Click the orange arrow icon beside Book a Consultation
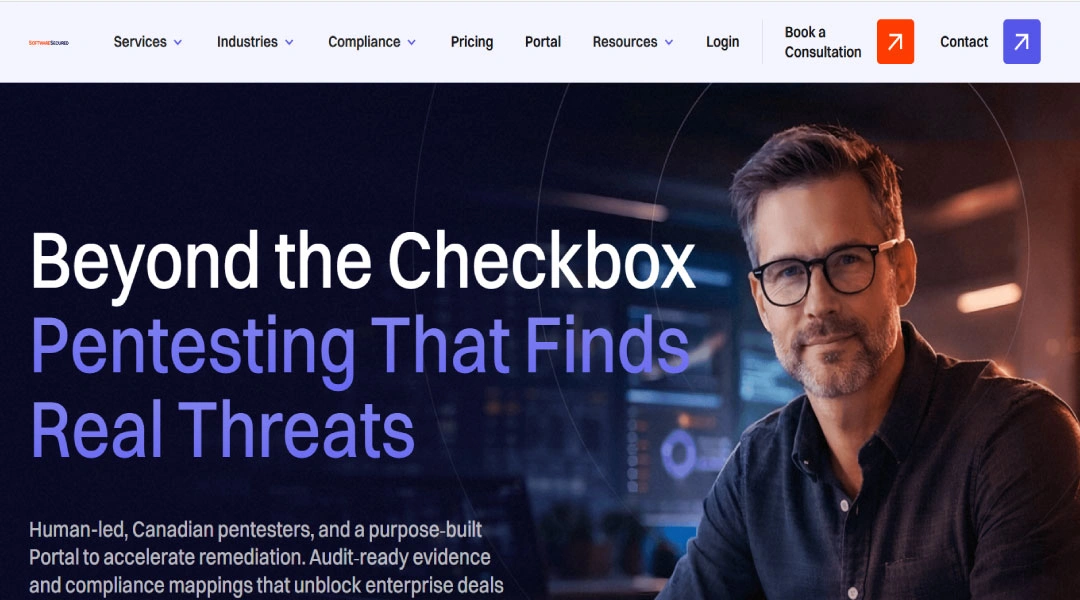Screen dimensions: 1080x600 895,42
